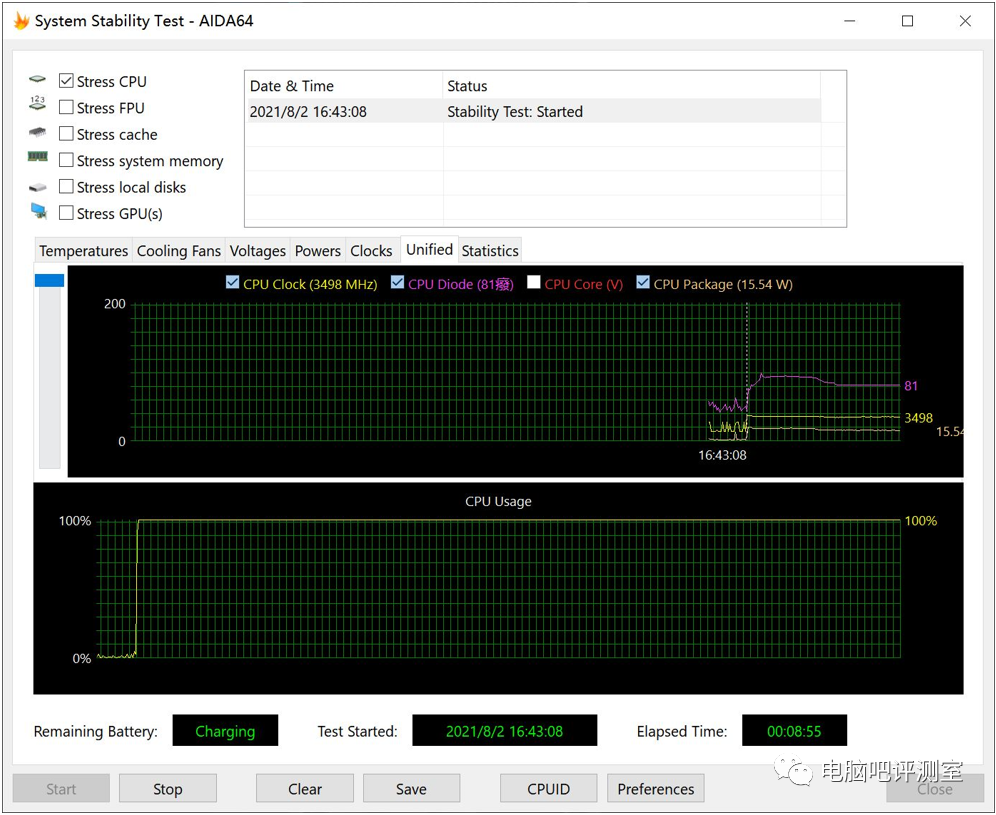The image size is (996, 815).
Task: Enable the Stress GPU(s) checkbox
Action: coord(66,213)
